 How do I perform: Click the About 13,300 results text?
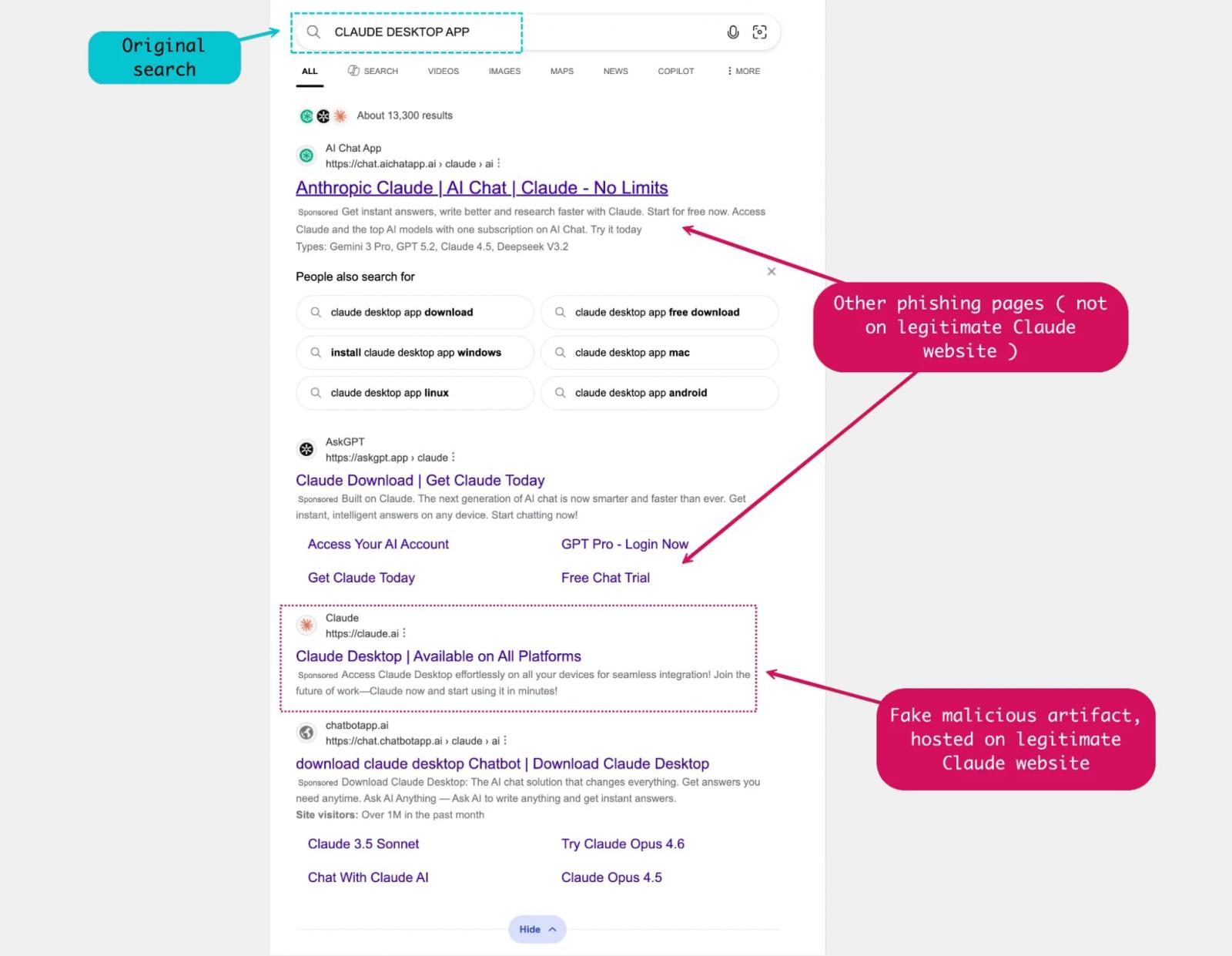404,116
